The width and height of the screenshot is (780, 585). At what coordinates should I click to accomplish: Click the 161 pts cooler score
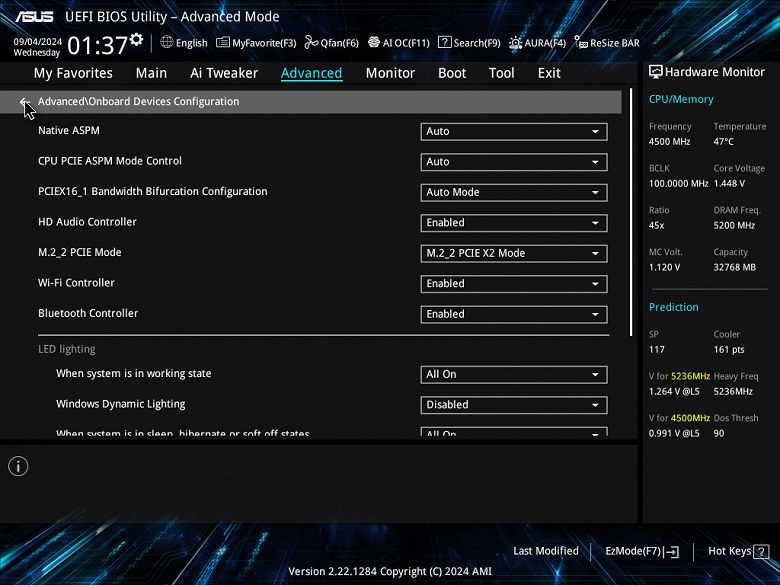[x=729, y=349]
